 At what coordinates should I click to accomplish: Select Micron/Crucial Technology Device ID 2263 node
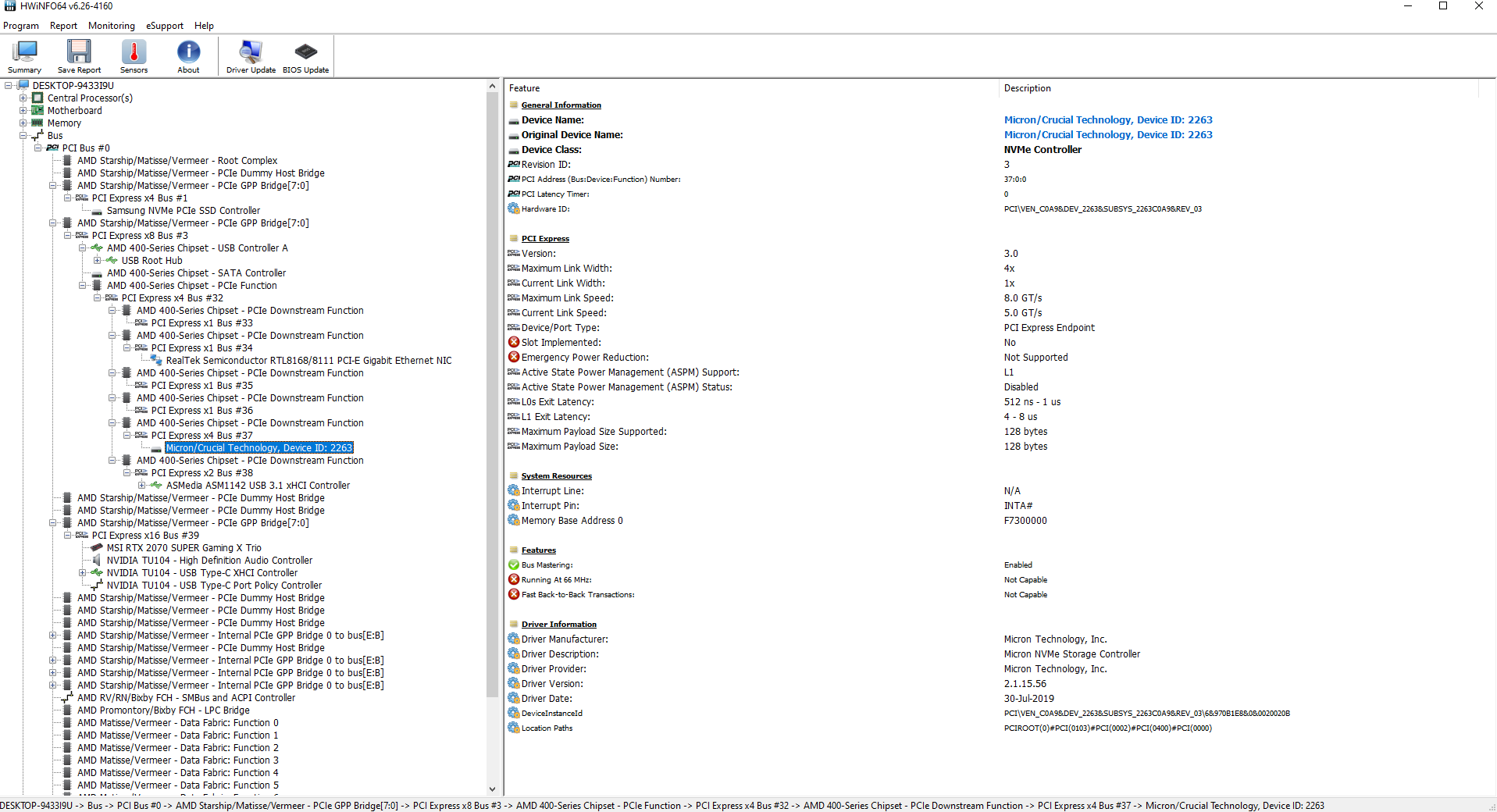[x=259, y=447]
